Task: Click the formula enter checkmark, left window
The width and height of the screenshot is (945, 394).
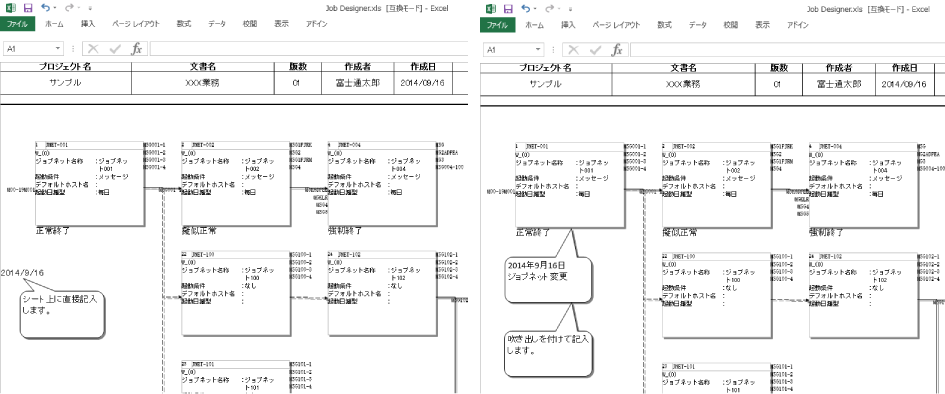Action: pos(115,49)
